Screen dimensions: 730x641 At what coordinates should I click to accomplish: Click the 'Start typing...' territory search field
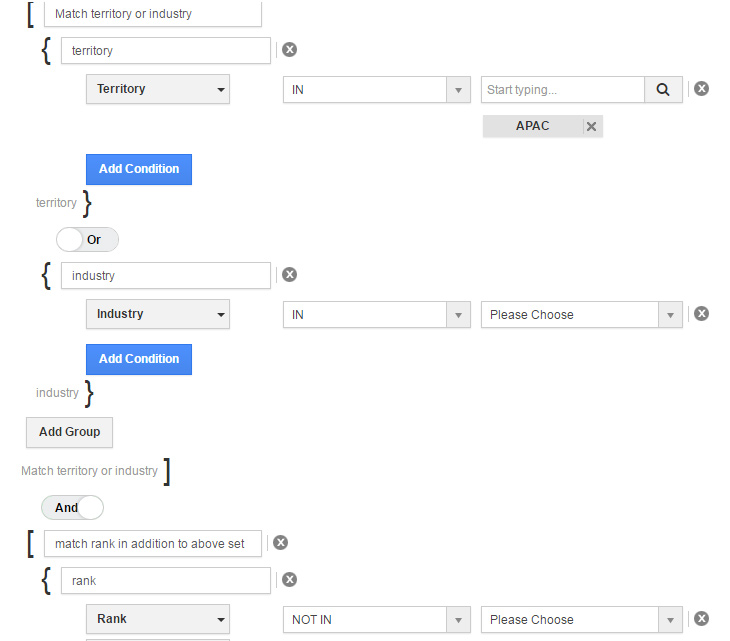[562, 89]
